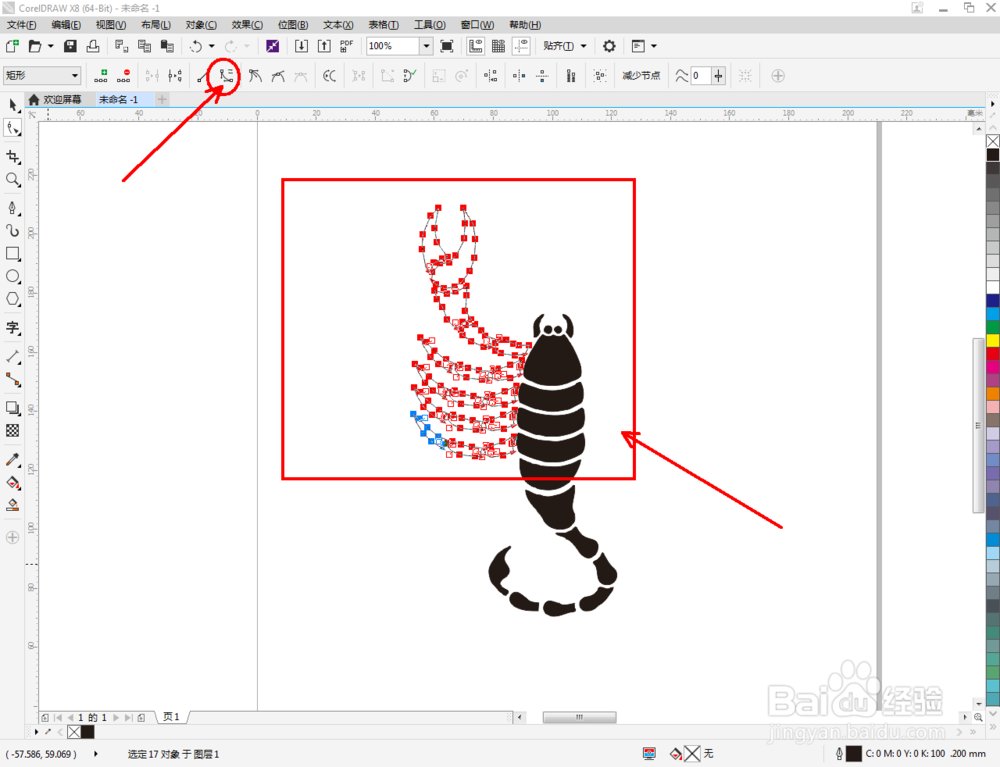The height and width of the screenshot is (767, 1000).
Task: Toggle rulers display
Action: click(x=475, y=46)
